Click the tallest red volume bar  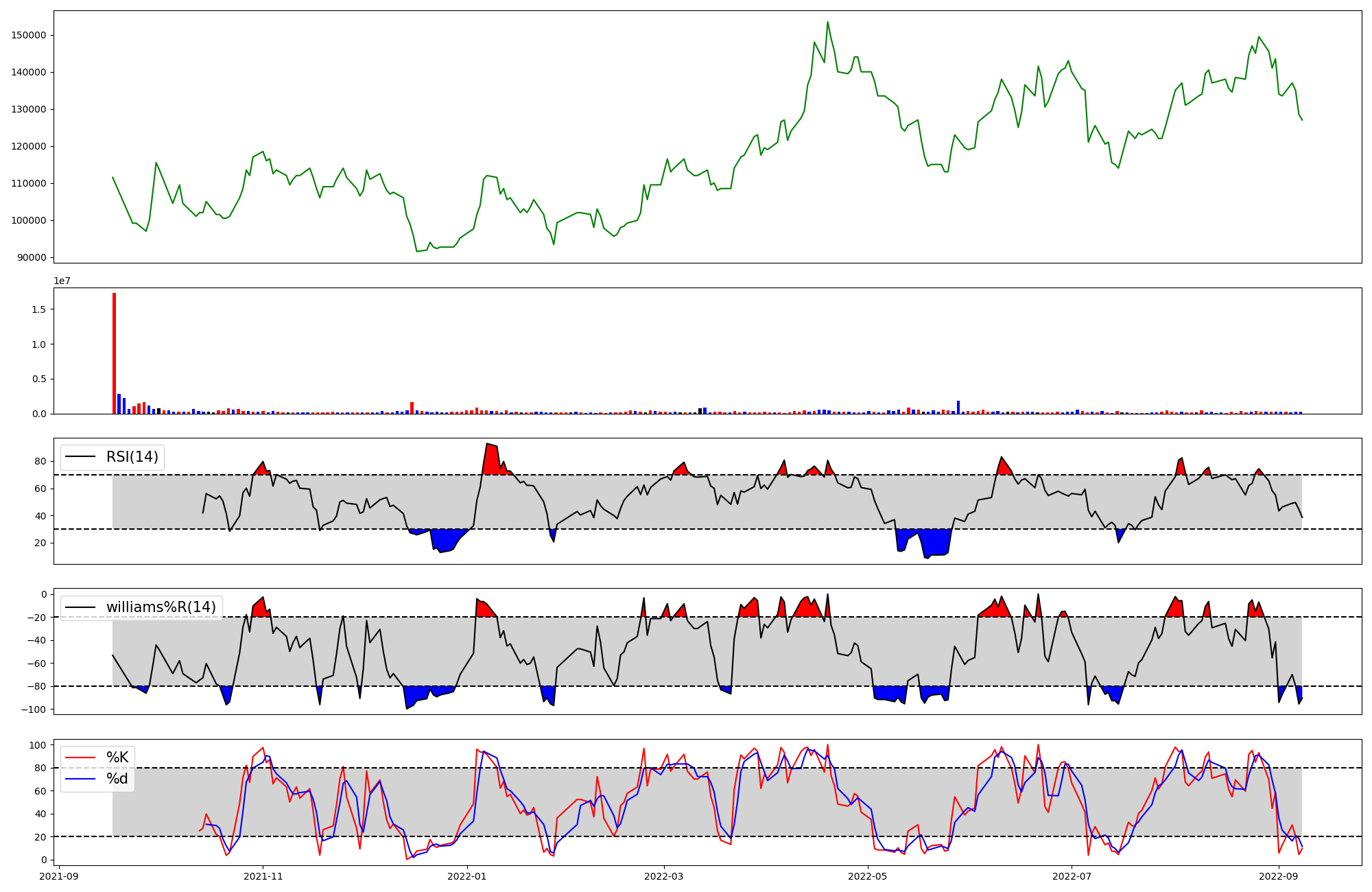[x=115, y=353]
